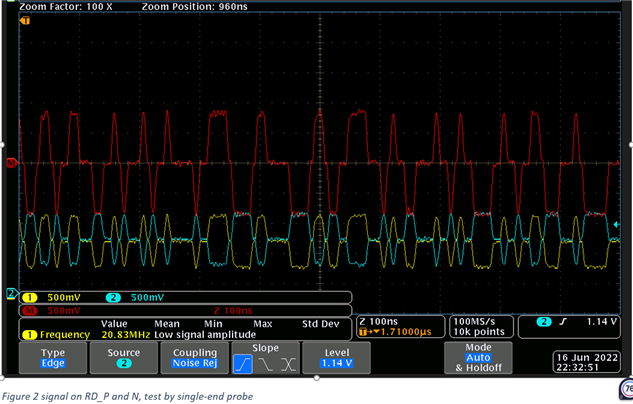Open Mode Auto & Holdoff settings

478,358
